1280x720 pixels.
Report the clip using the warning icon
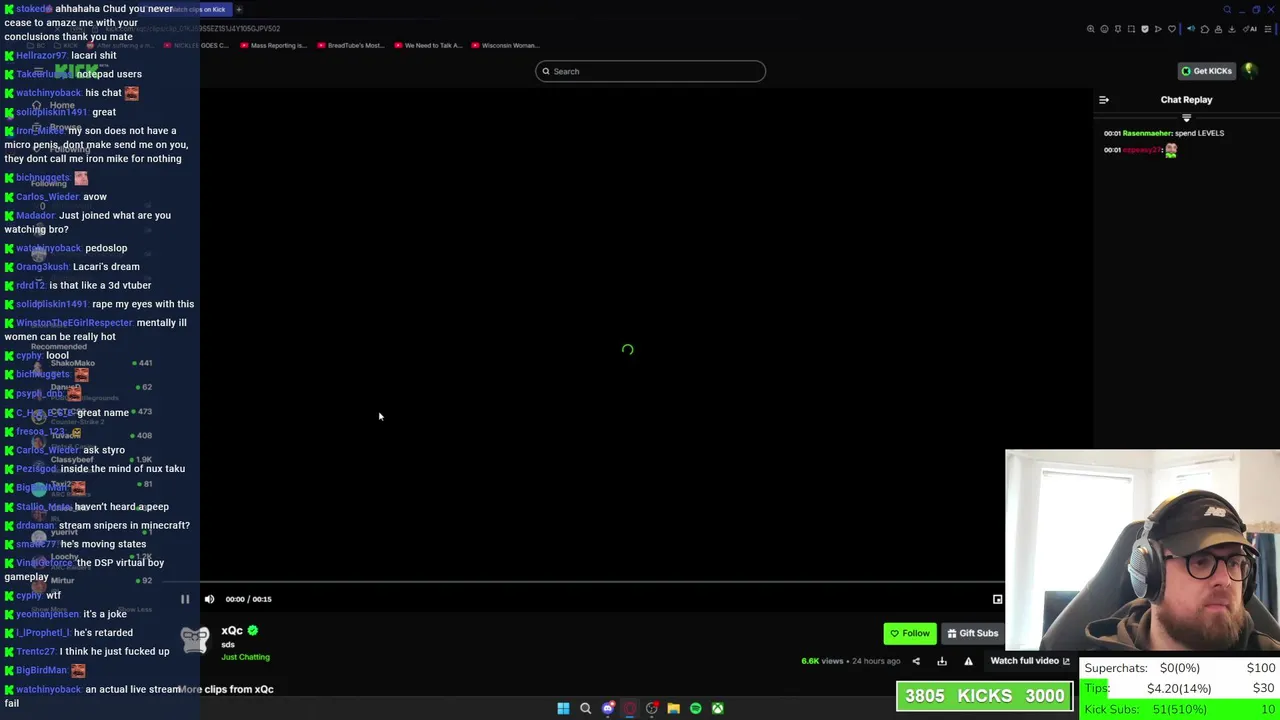pyautogui.click(x=968, y=661)
